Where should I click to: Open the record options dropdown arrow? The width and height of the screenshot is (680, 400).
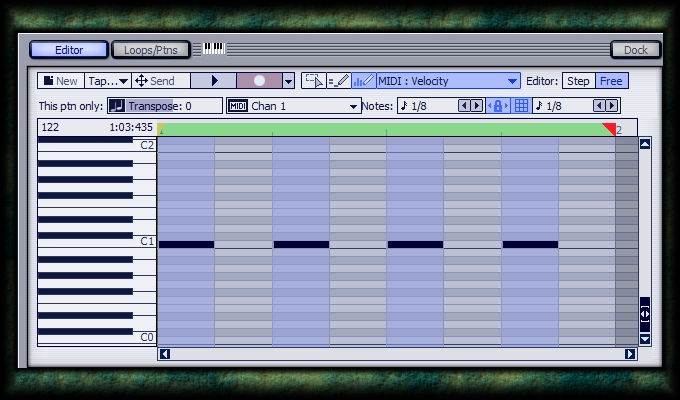pyautogui.click(x=288, y=81)
